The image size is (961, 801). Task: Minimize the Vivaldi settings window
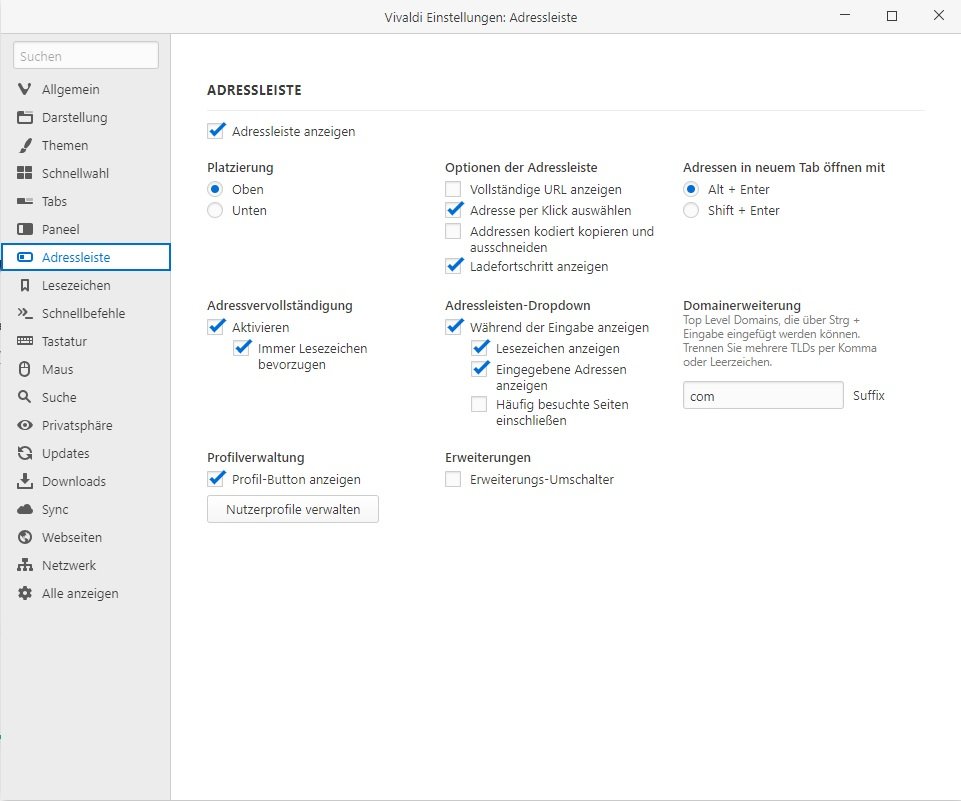(845, 15)
